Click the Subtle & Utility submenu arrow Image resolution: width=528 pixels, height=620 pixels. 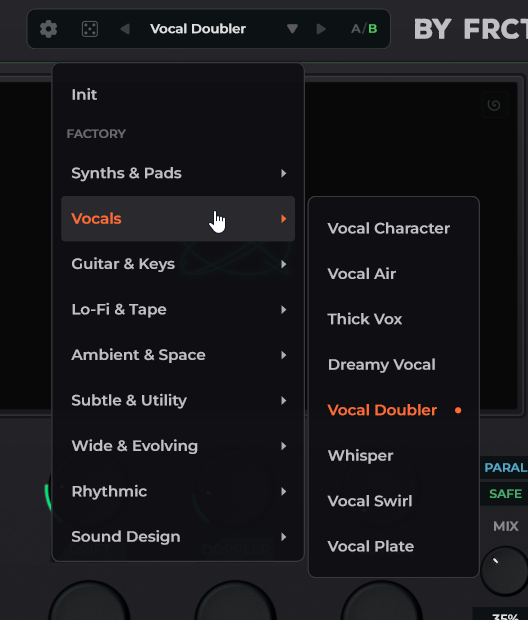click(x=283, y=401)
